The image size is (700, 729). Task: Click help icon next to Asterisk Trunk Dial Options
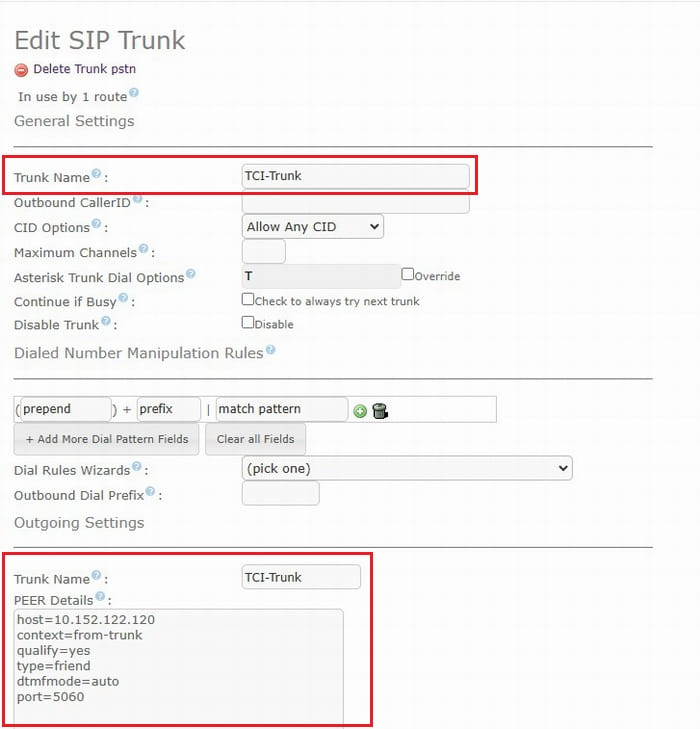click(x=190, y=274)
